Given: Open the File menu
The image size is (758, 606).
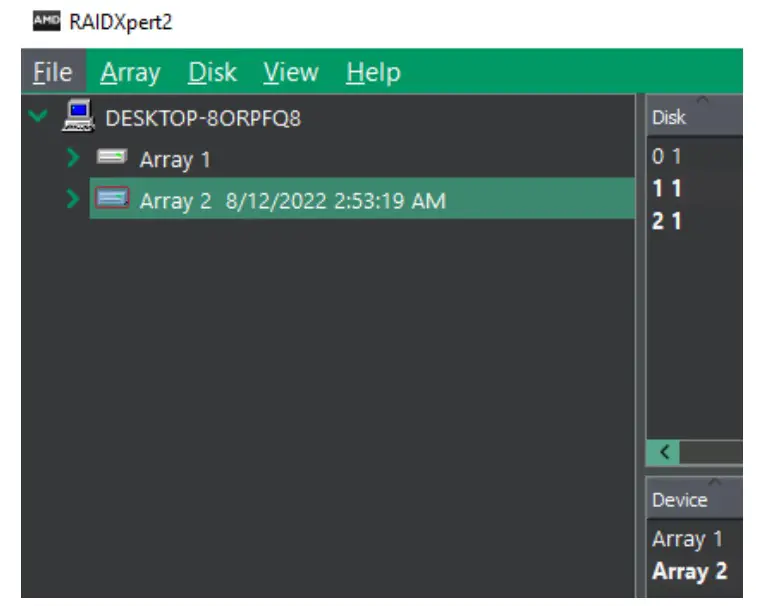Looking at the screenshot, I should 52,73.
